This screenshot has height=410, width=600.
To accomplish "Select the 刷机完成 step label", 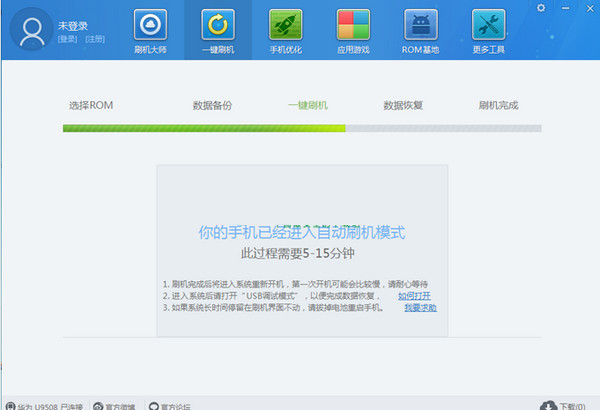I will 499,105.
